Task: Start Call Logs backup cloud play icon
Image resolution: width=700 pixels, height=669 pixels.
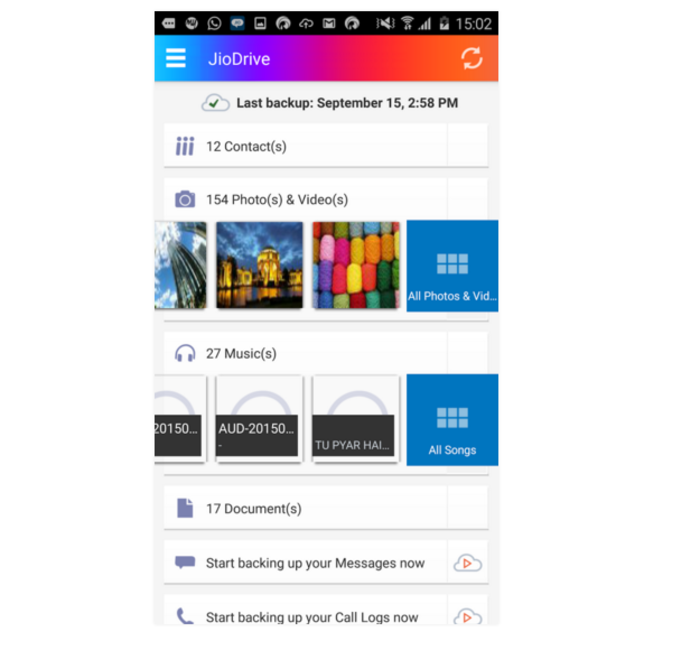Action: 467,617
